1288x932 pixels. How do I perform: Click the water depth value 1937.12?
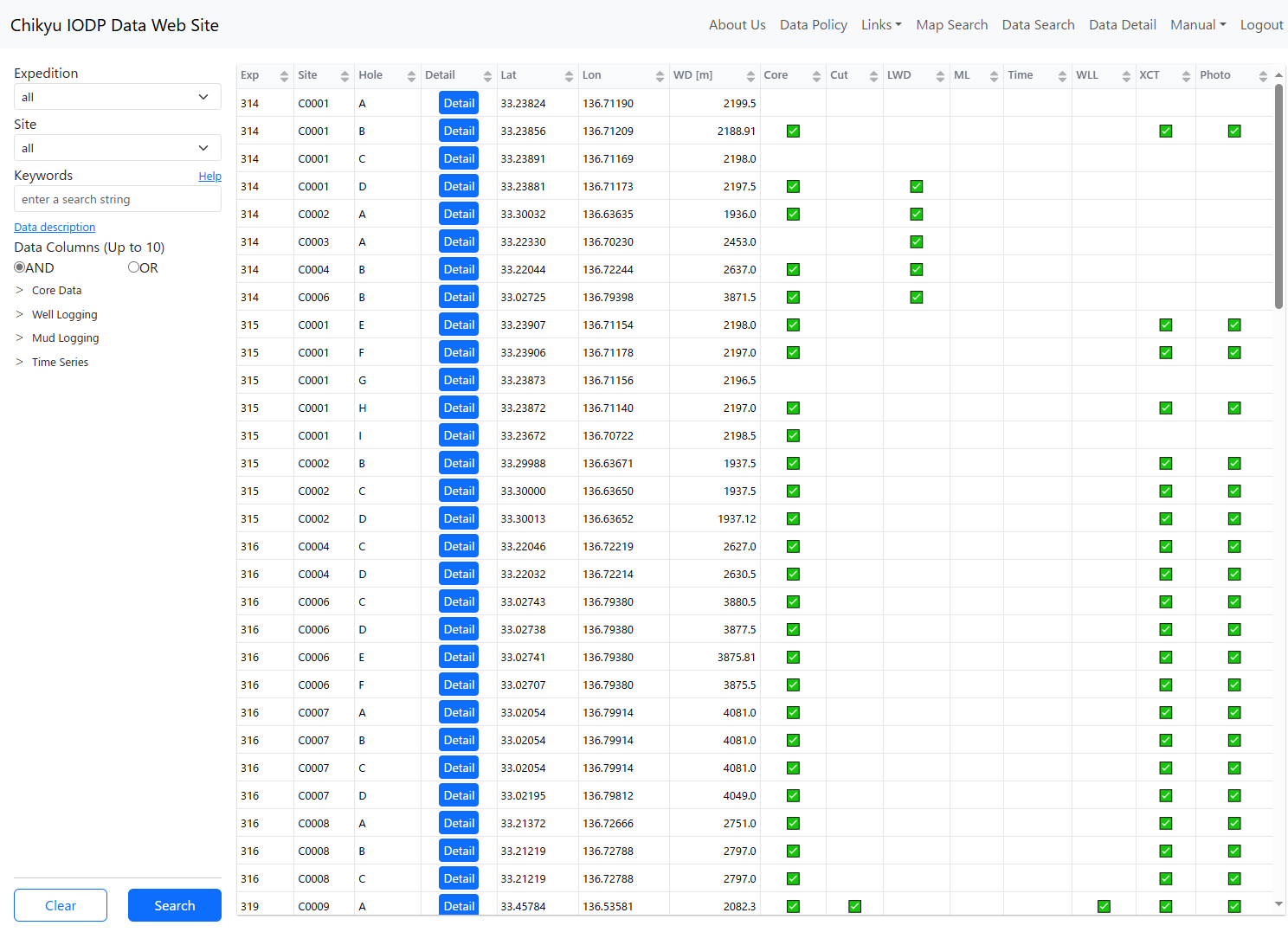tap(737, 518)
